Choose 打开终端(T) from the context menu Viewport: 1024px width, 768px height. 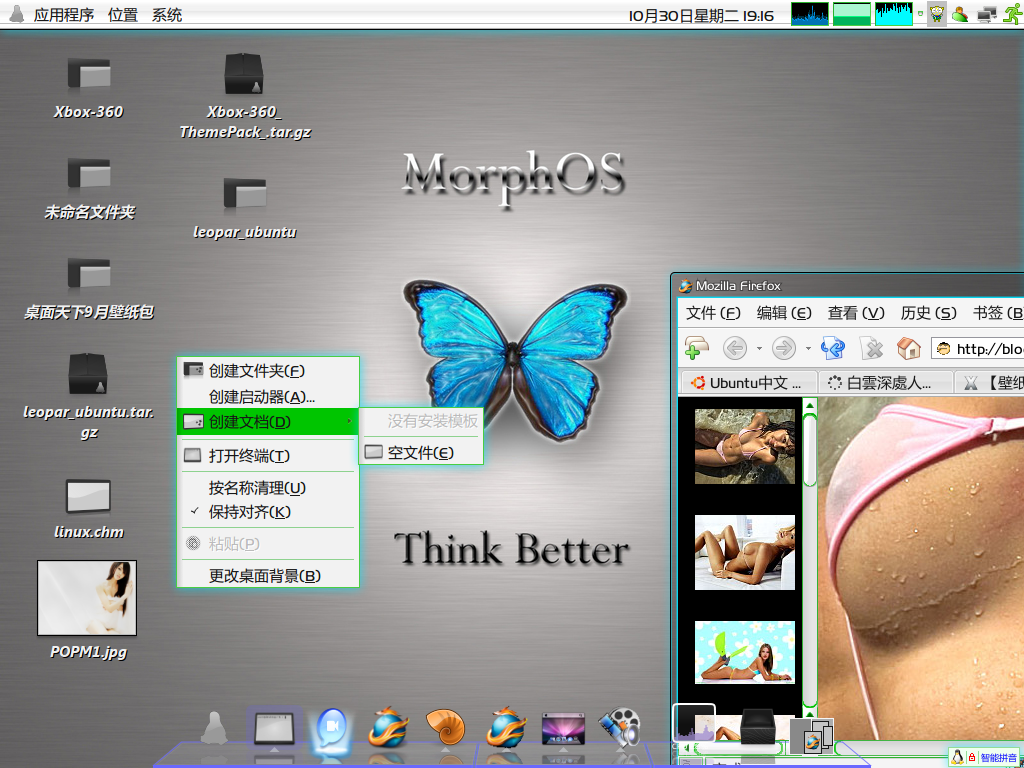[268, 456]
